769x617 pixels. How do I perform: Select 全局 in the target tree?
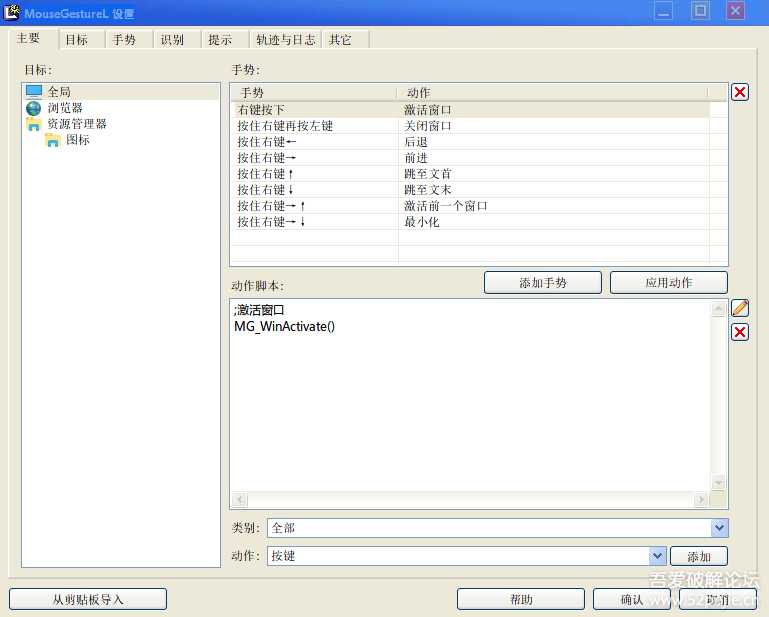pyautogui.click(x=59, y=92)
